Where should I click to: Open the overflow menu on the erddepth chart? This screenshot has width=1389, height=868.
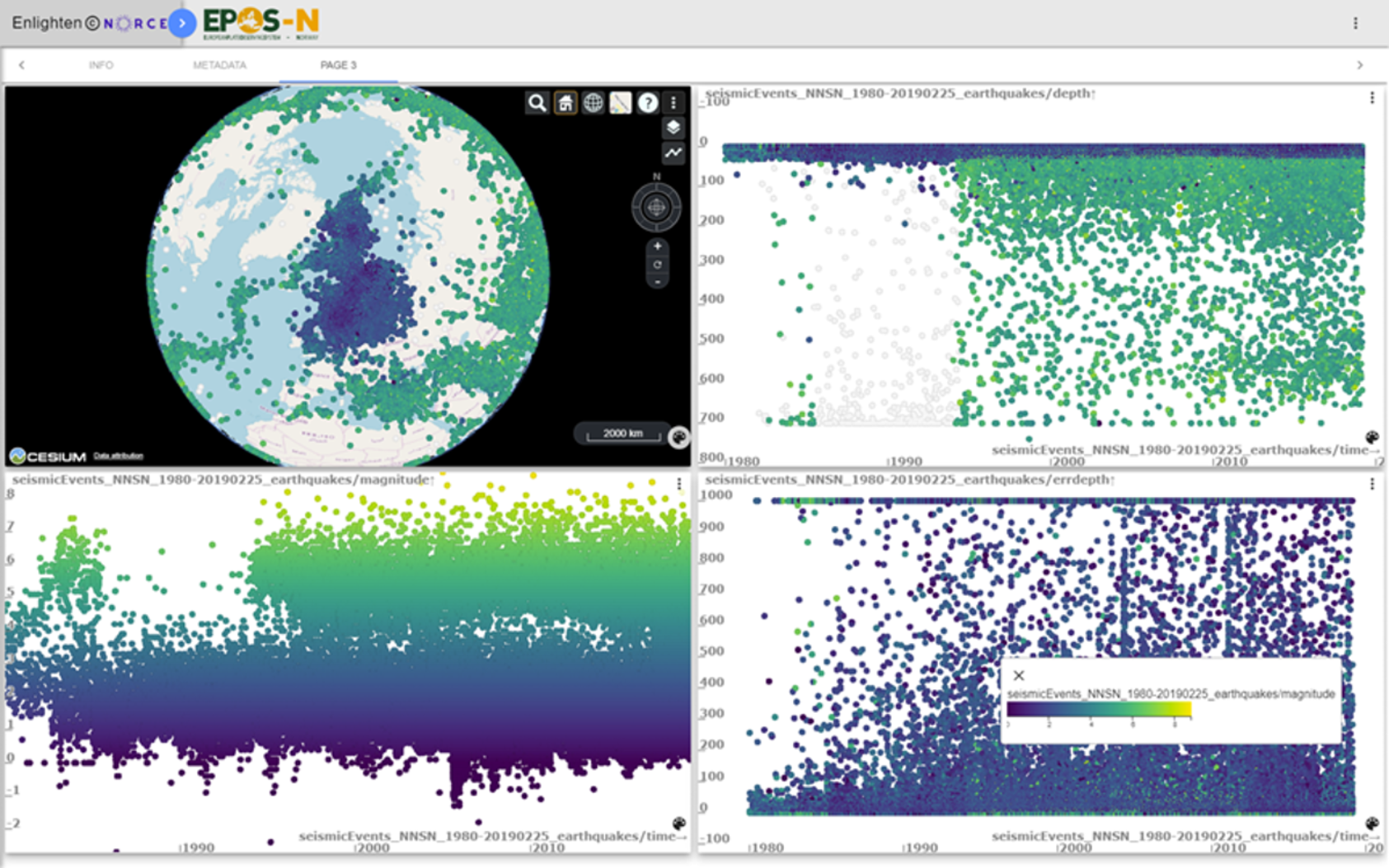[1372, 485]
